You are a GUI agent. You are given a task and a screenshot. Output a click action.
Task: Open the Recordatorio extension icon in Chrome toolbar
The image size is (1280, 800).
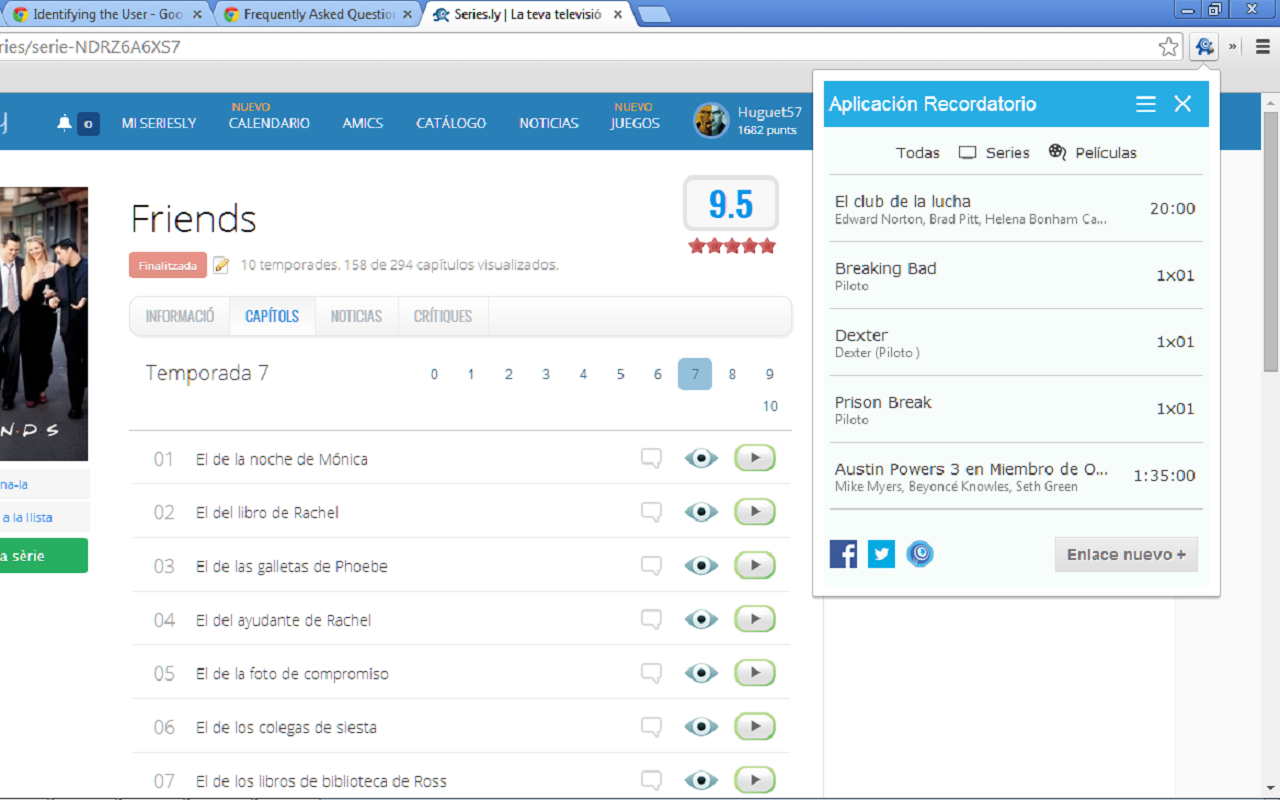(x=1204, y=47)
